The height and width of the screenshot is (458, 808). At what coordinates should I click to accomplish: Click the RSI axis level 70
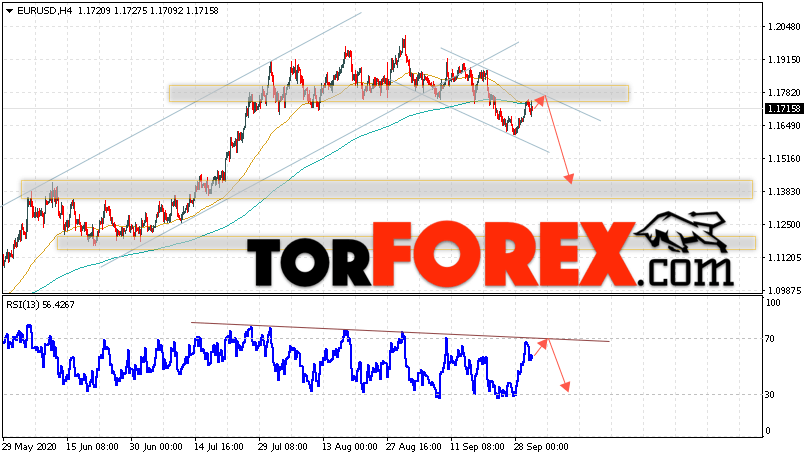(770, 339)
